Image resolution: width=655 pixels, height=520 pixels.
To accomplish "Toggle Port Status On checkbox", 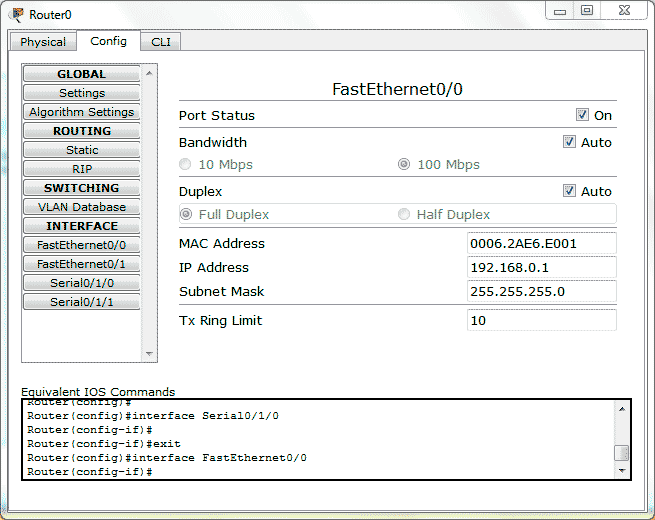I will pos(582,115).
